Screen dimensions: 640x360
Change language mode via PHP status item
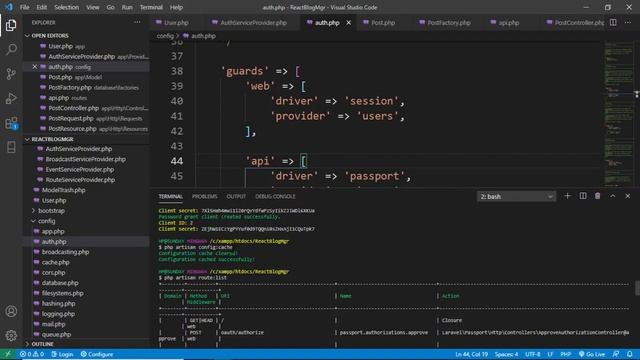tap(565, 354)
